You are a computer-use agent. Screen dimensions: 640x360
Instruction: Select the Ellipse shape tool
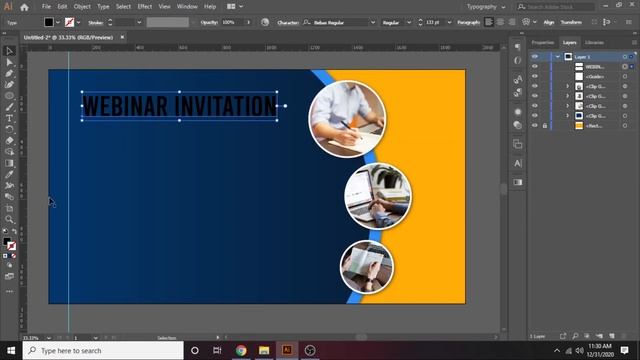click(9, 96)
